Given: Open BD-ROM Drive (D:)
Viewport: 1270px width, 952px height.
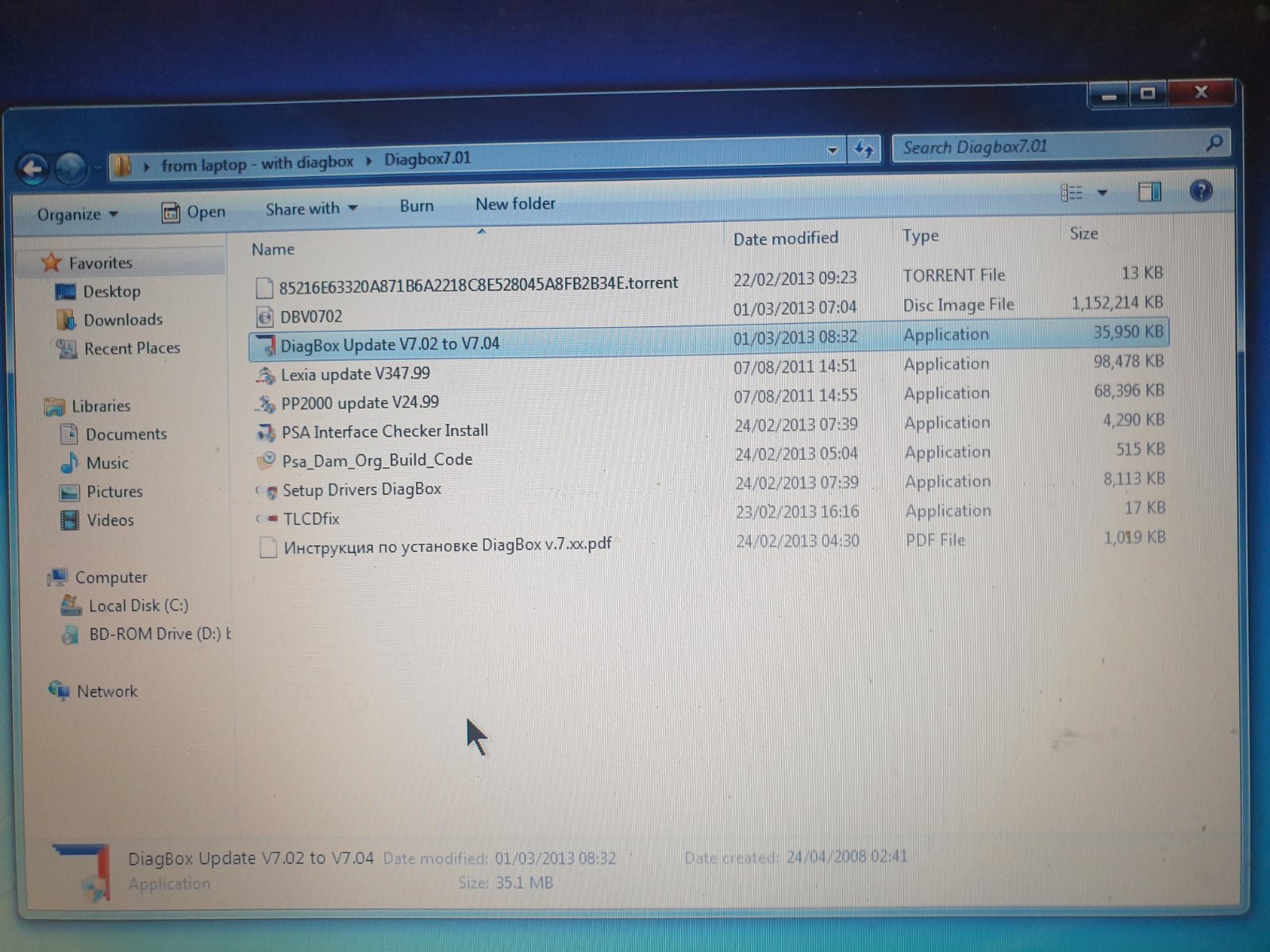Looking at the screenshot, I should click(x=159, y=634).
